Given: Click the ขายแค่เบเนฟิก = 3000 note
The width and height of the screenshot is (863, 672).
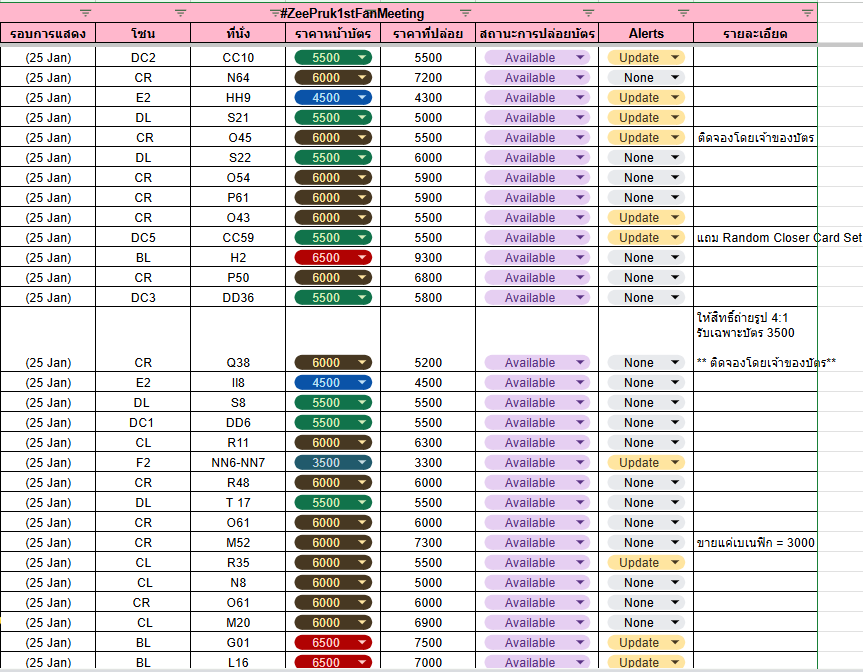Looking at the screenshot, I should (x=755, y=543).
